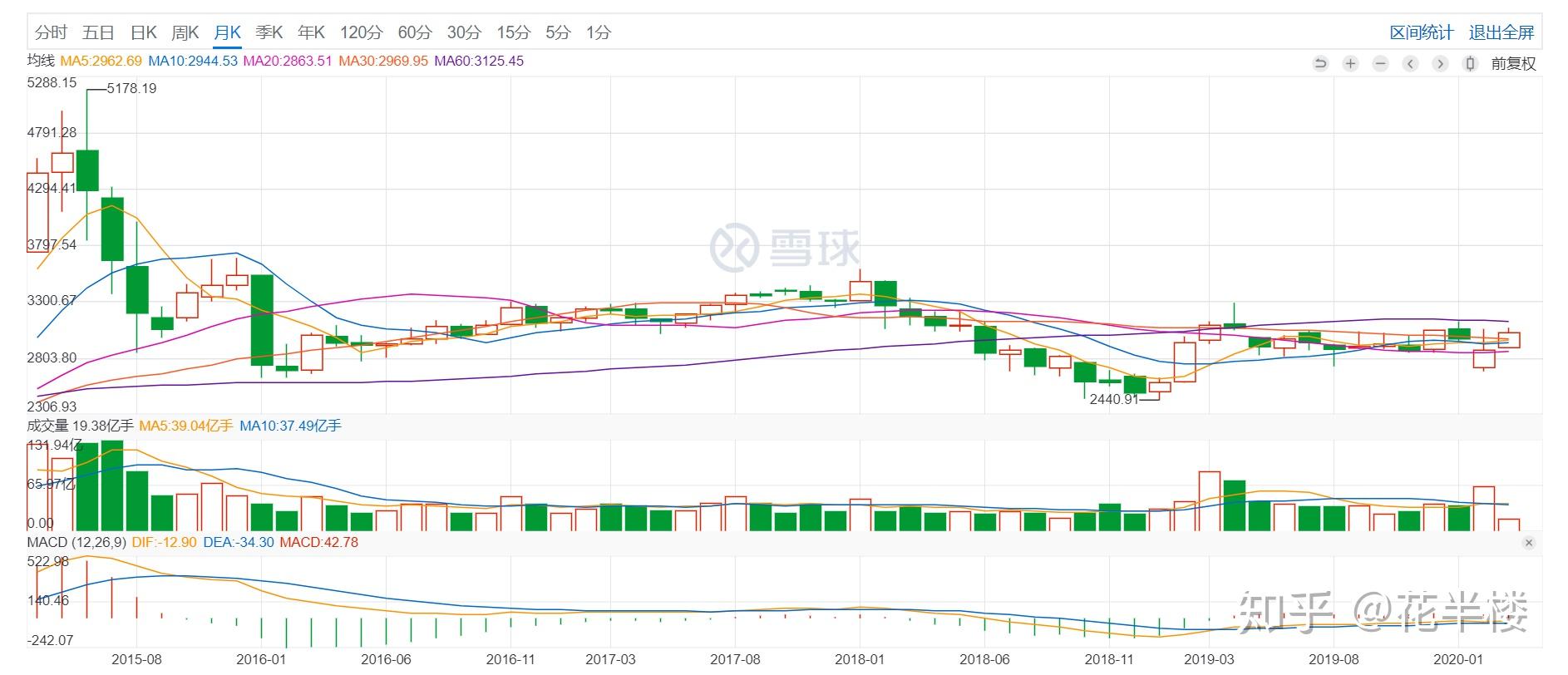Click the 均线 label
1568x675 pixels.
[x=41, y=61]
